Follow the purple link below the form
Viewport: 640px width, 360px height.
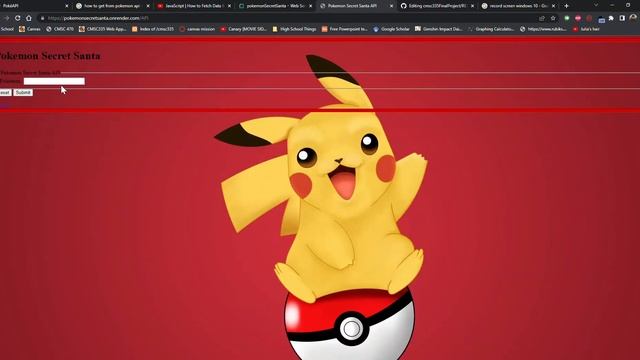[4, 106]
